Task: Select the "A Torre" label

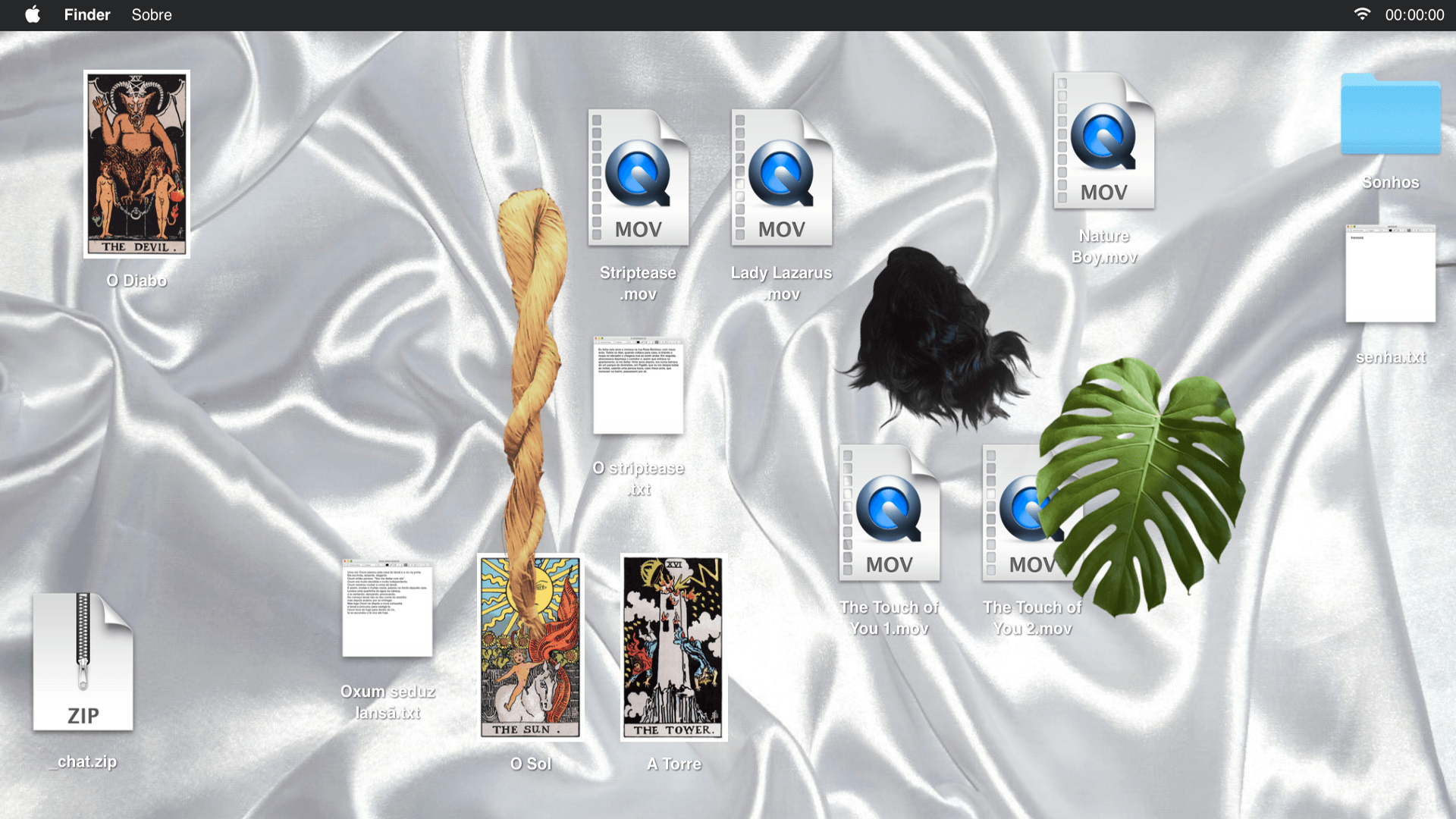Action: tap(674, 764)
